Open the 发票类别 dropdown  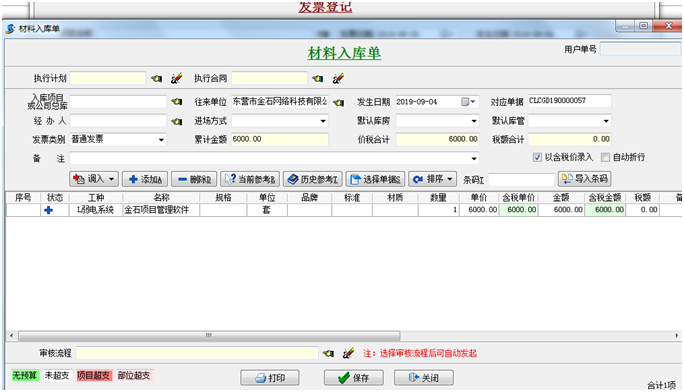[161, 140]
